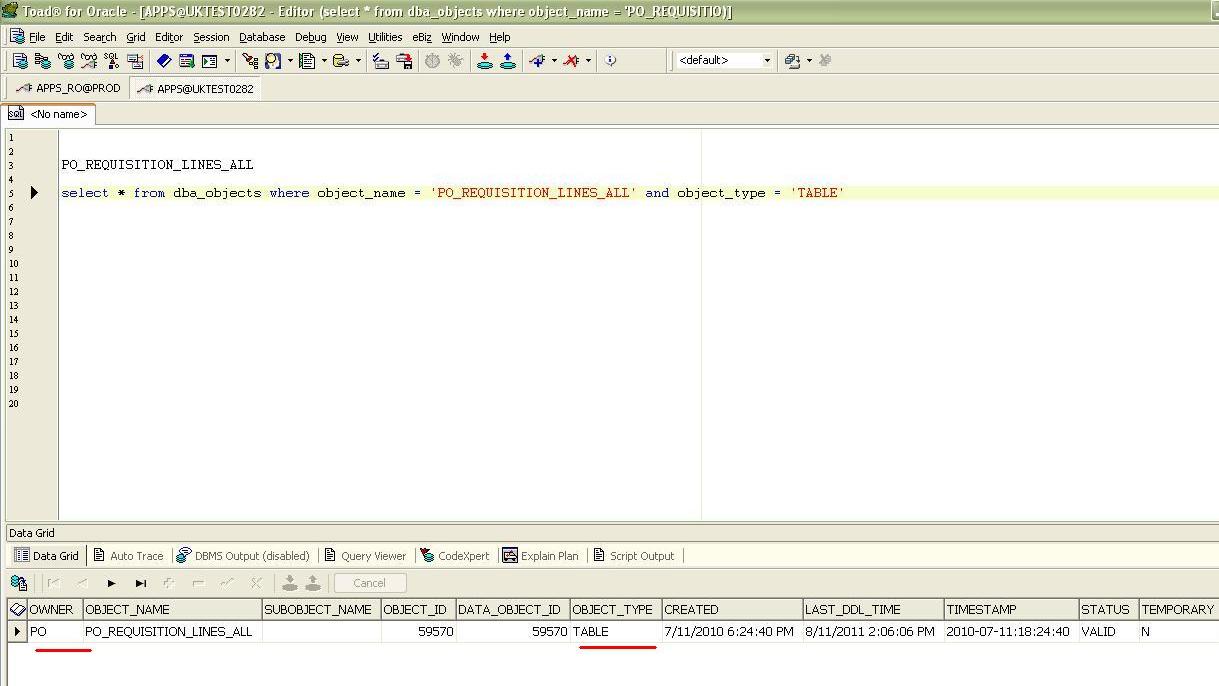Open the Database menu

[262, 37]
